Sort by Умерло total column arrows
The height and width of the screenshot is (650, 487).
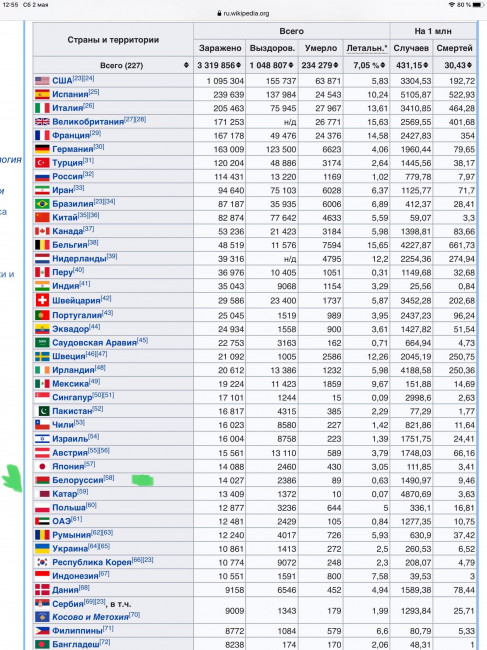(x=336, y=65)
